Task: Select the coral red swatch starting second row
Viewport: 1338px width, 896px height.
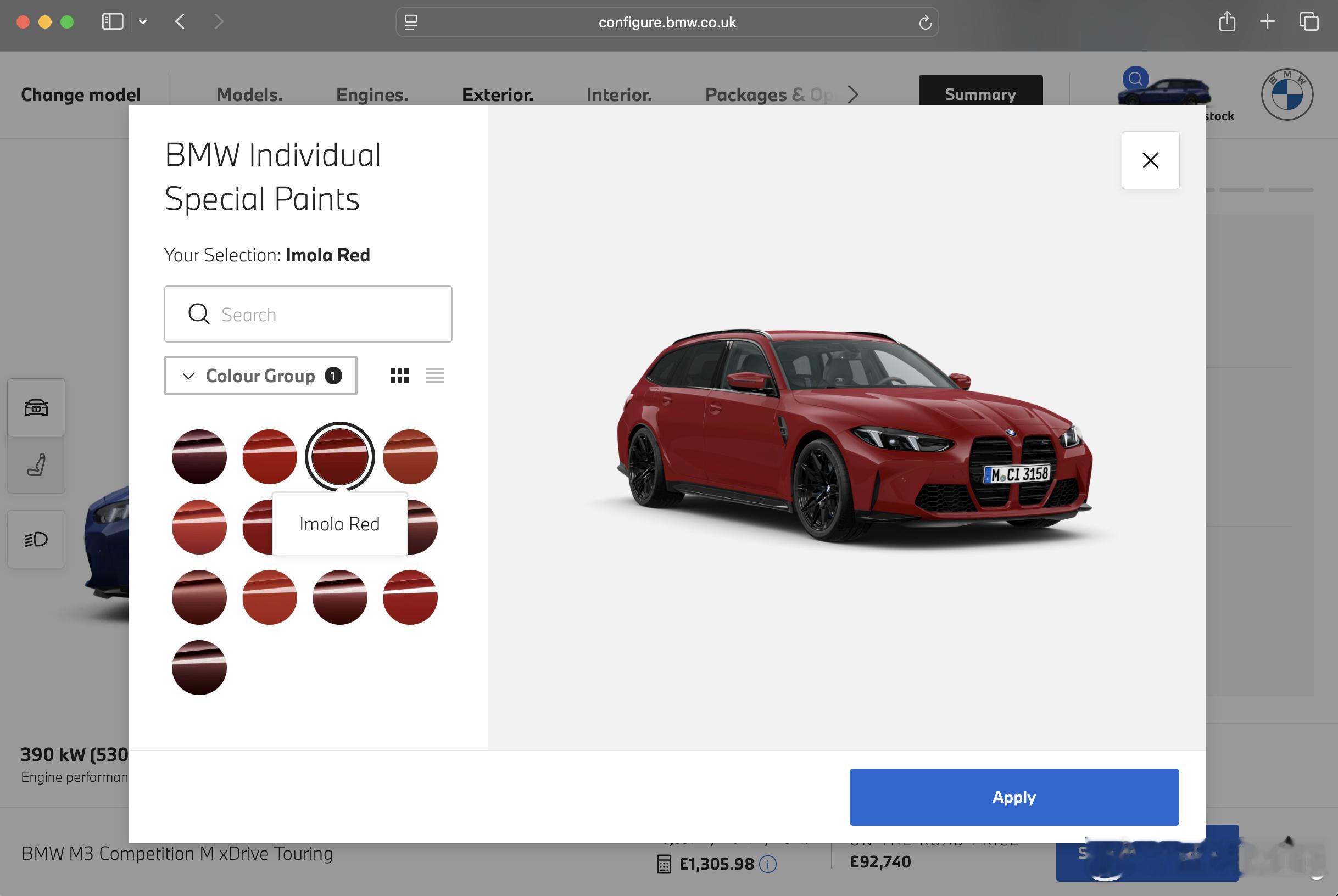Action: (199, 527)
